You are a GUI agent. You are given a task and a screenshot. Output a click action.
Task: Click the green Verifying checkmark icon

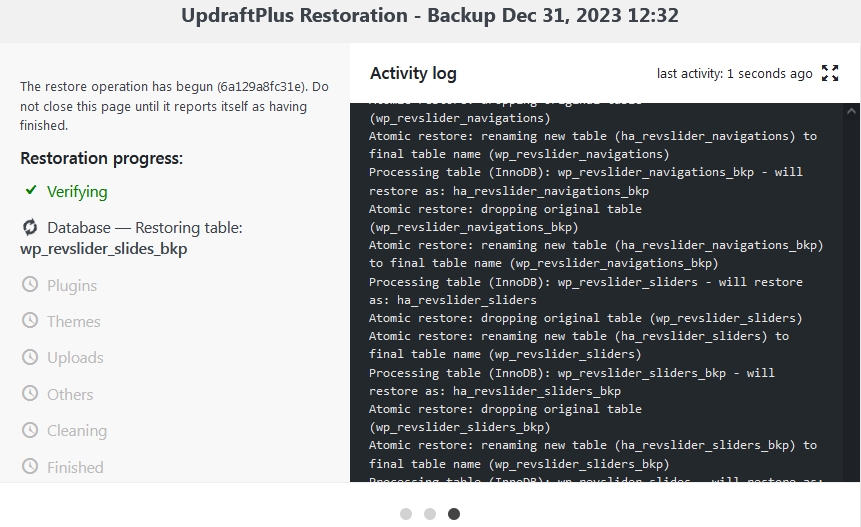click(x=31, y=190)
